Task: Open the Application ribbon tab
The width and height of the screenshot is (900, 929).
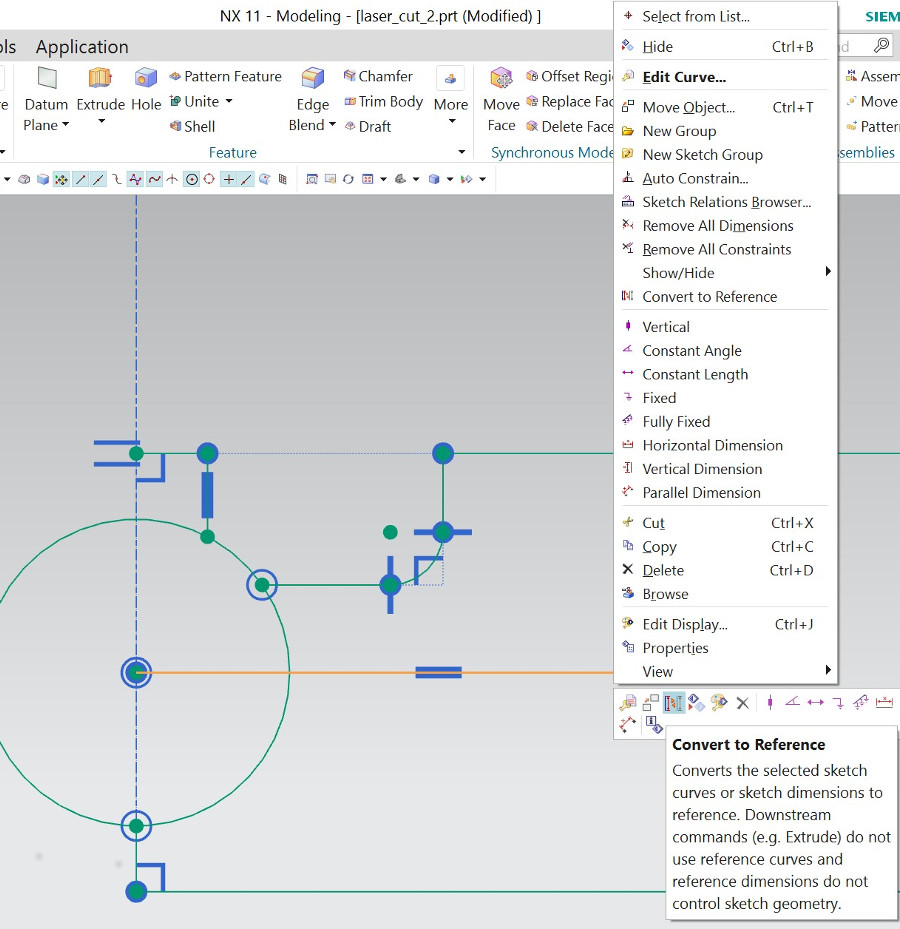Action: click(82, 47)
